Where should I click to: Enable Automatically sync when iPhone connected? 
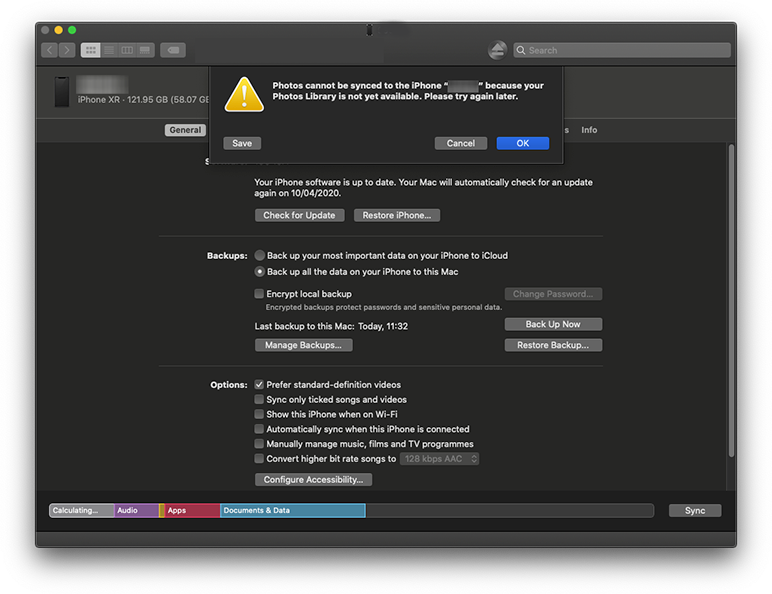(x=259, y=429)
